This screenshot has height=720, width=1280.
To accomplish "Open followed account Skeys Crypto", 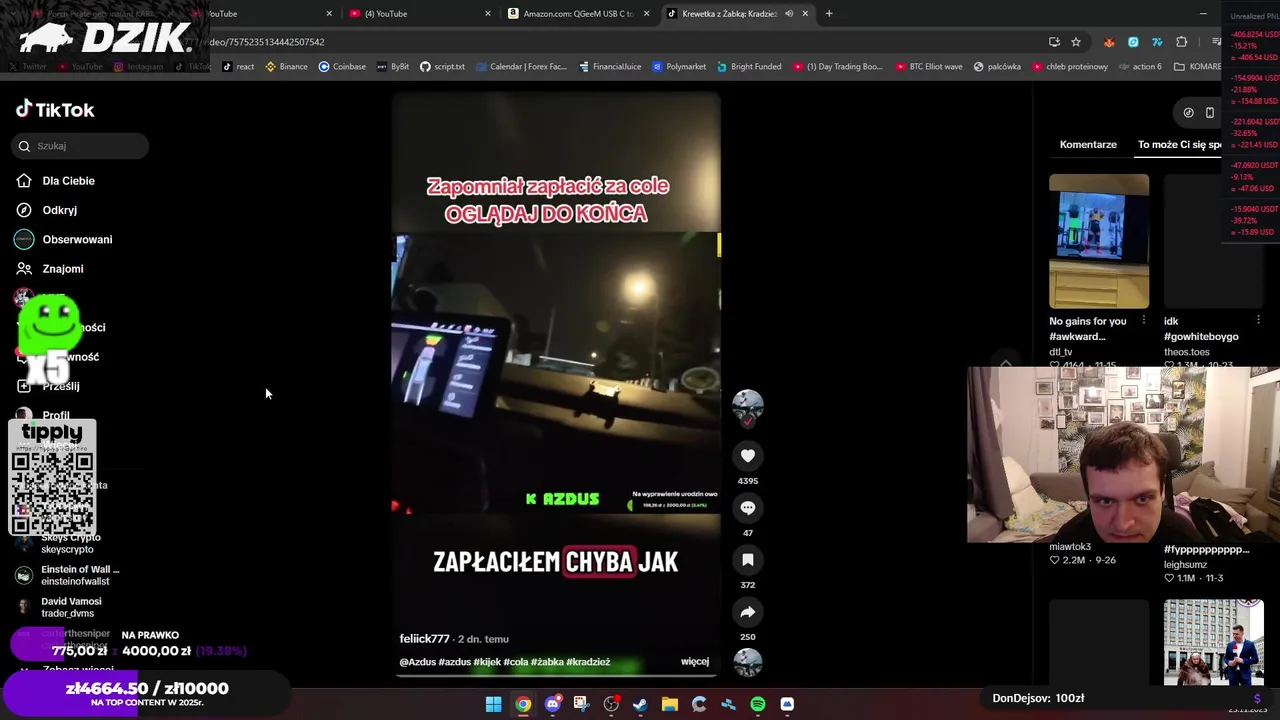I will click(x=60, y=543).
